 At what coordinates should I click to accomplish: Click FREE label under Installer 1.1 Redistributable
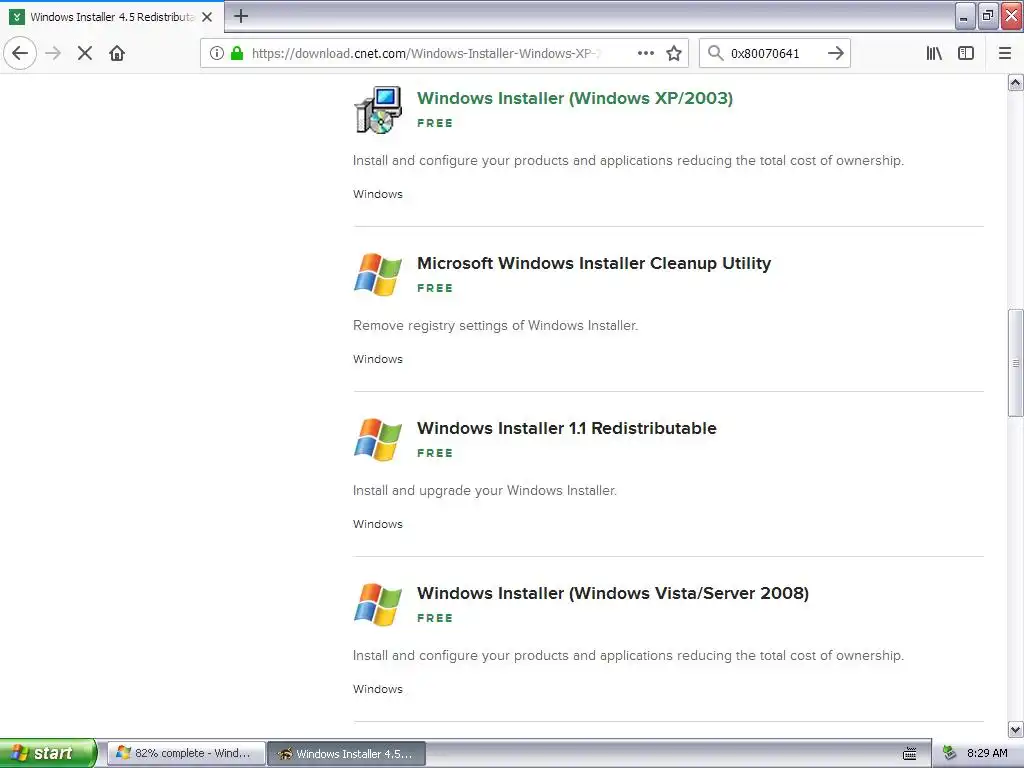tap(435, 453)
